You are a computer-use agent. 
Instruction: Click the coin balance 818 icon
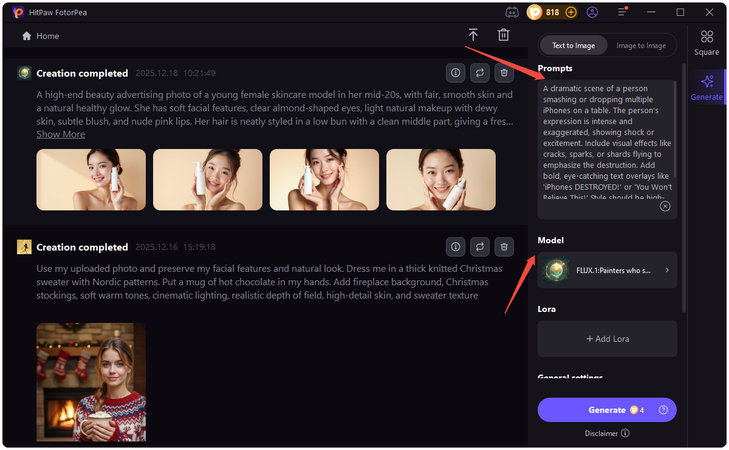(x=535, y=13)
